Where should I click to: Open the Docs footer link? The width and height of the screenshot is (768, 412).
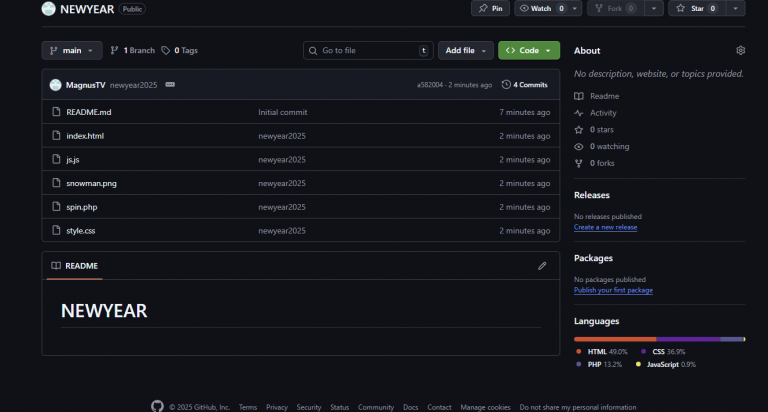point(410,407)
